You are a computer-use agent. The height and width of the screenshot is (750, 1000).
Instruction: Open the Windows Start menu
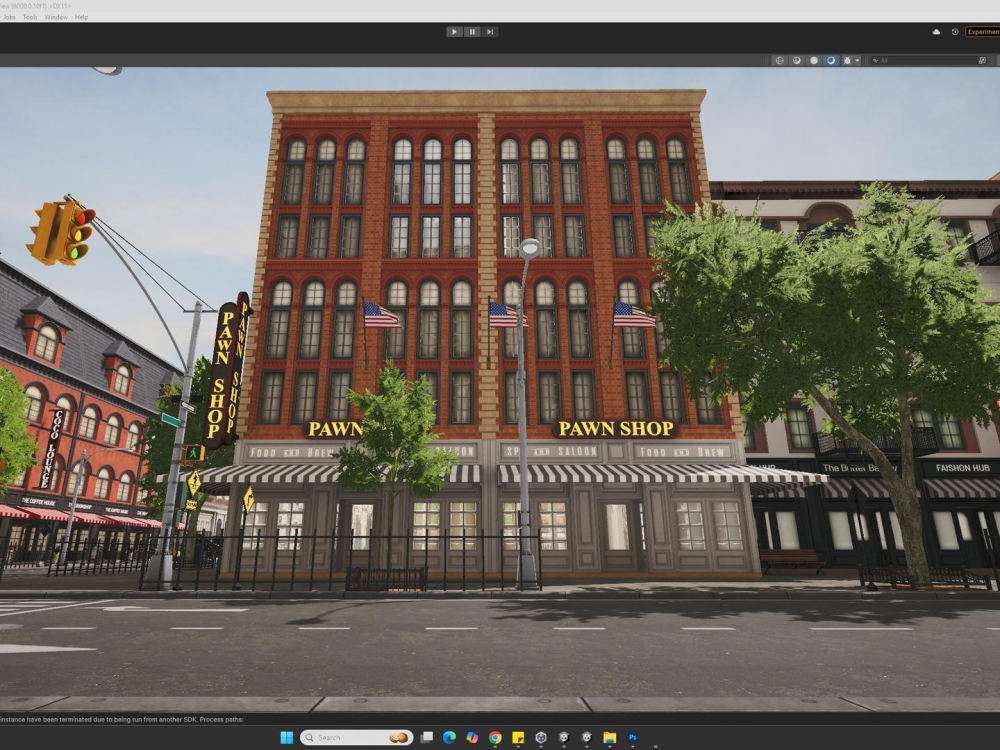pos(287,737)
